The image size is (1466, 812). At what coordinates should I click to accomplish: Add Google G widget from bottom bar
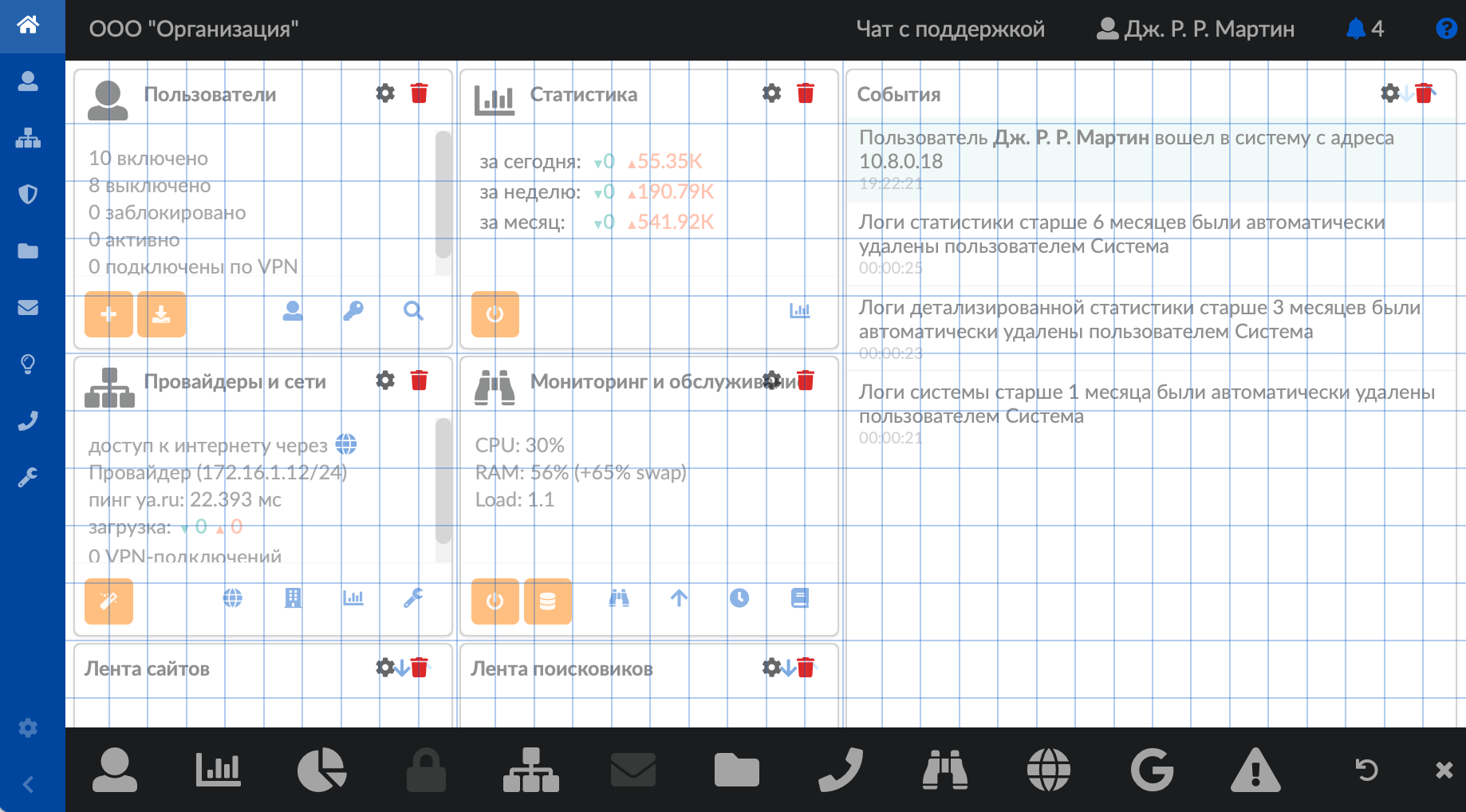coord(1152,770)
